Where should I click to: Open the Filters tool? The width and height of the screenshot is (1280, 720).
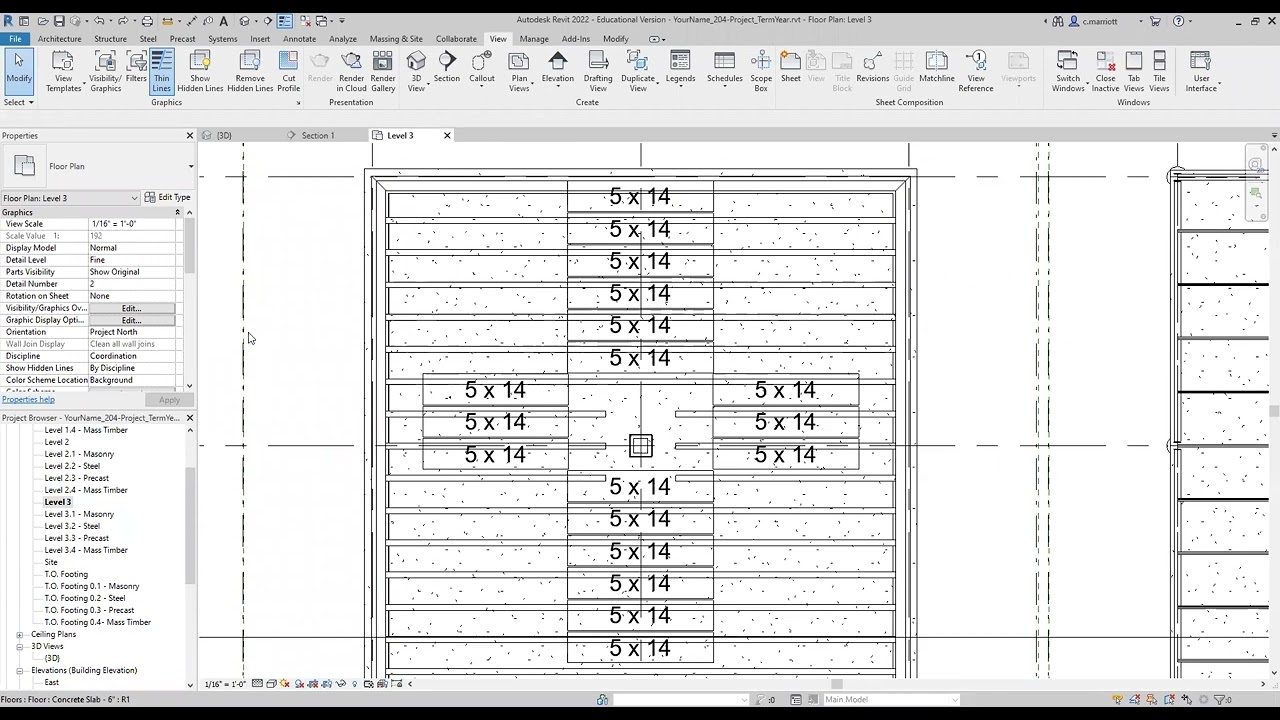tap(136, 70)
